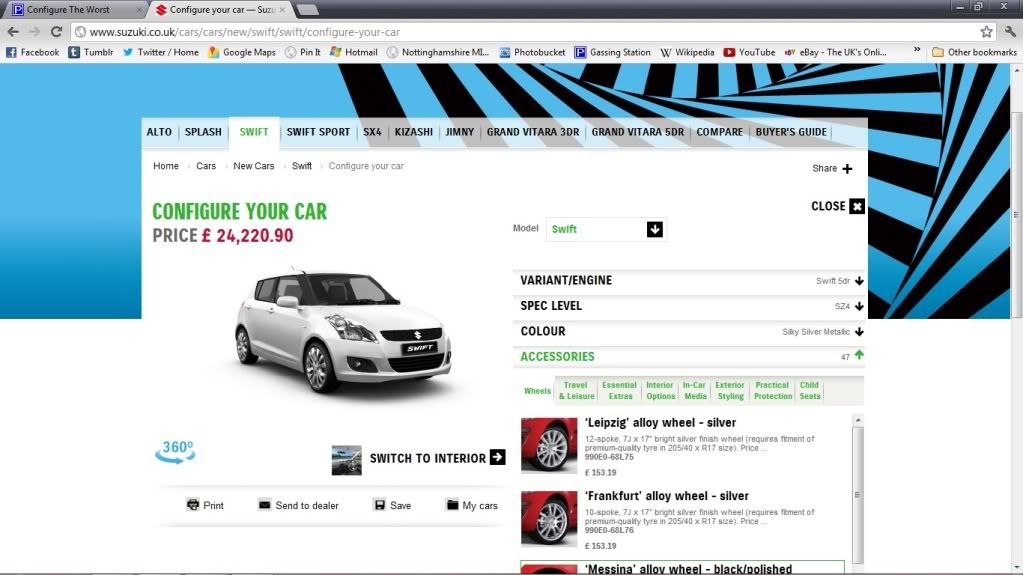Open the Other bookmarks folder
Screen dimensions: 1023x575
pos(974,52)
